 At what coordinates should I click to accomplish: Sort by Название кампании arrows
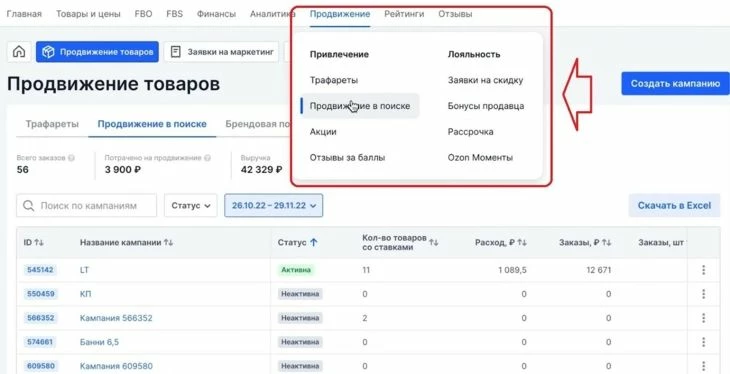point(169,243)
